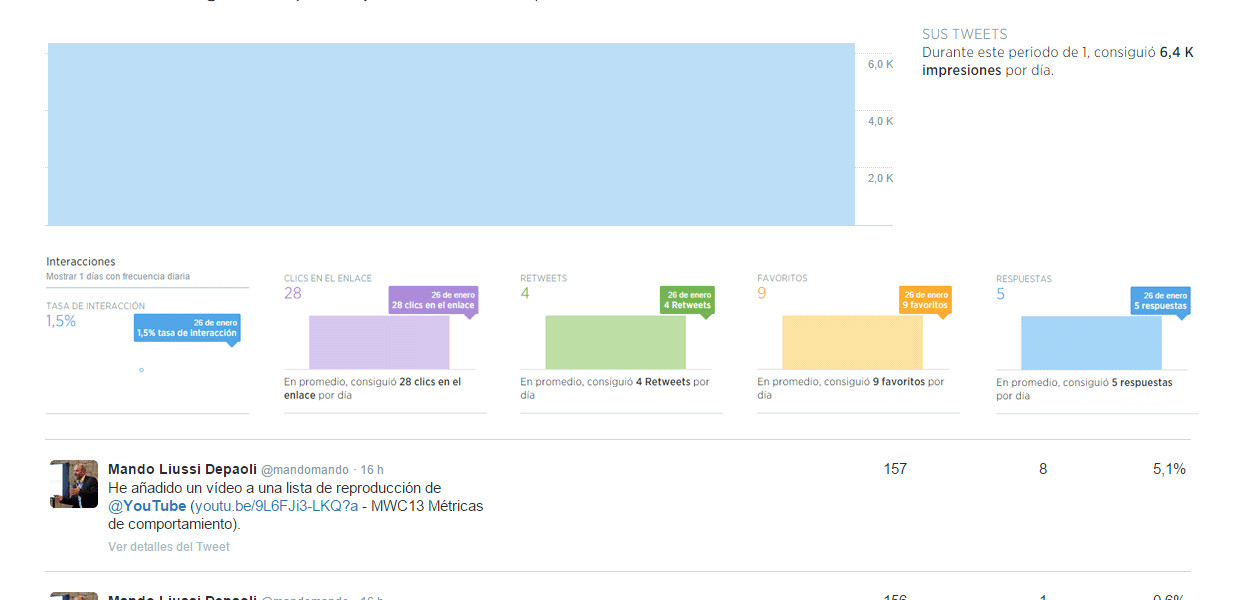The height and width of the screenshot is (600, 1235).
Task: Open the 16 h timestamp of first tweet
Action: click(372, 470)
